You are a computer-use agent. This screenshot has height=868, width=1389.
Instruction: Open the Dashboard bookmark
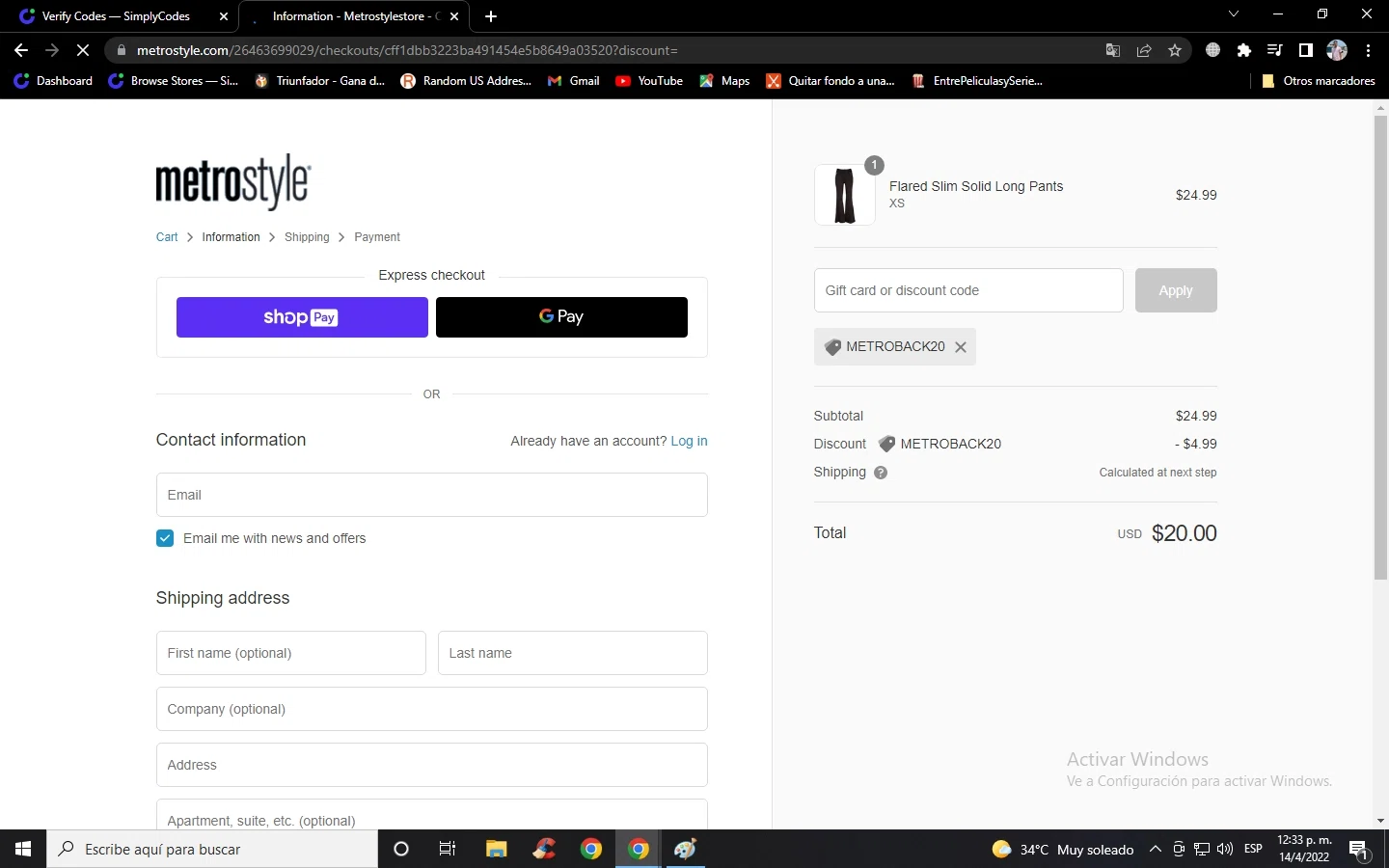[x=54, y=81]
